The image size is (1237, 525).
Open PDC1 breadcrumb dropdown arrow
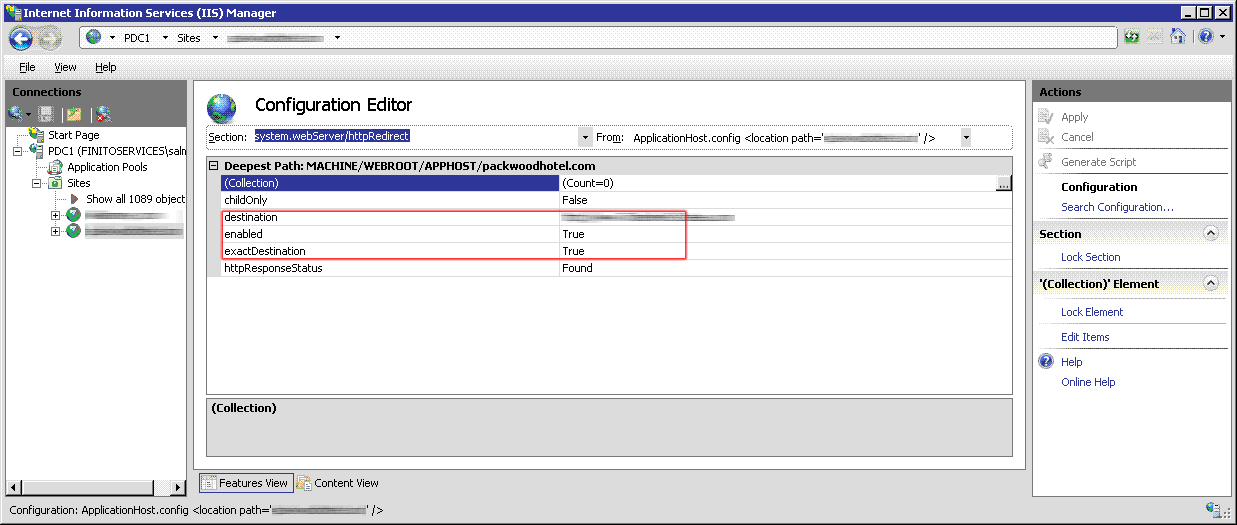pyautogui.click(x=165, y=38)
